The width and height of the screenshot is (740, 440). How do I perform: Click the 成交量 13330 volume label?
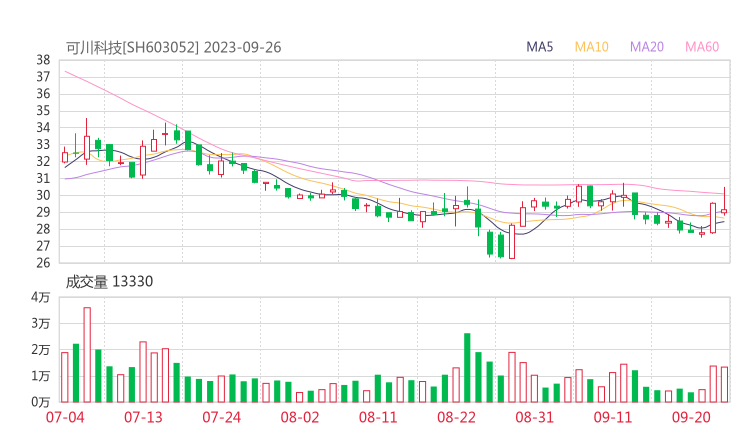[x=109, y=282]
